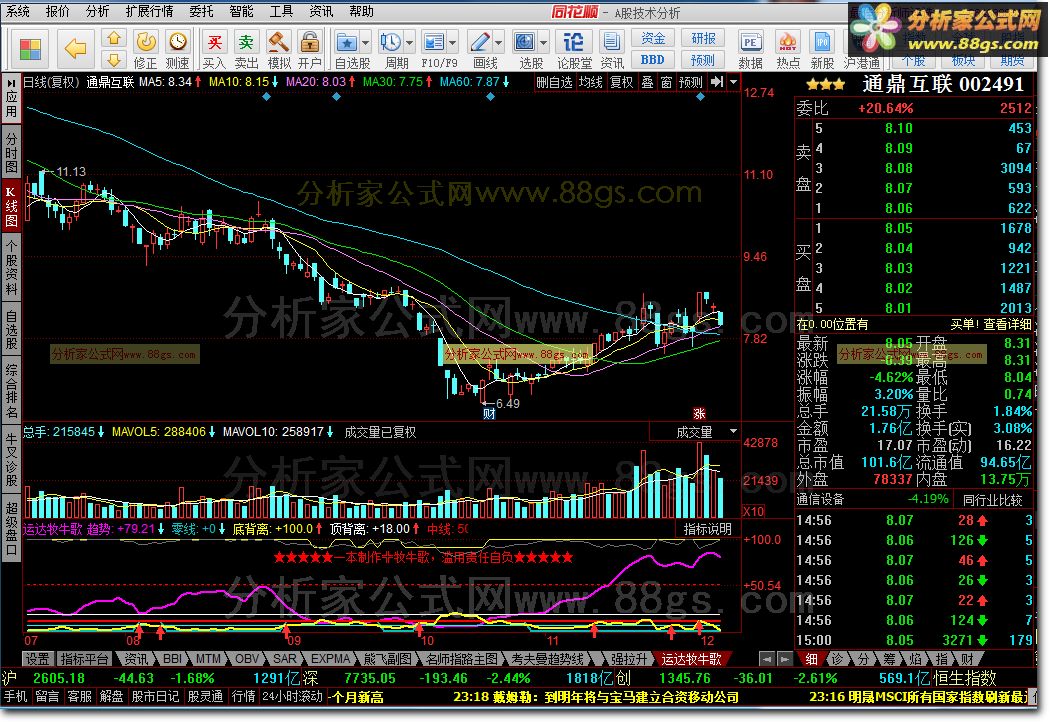Open the PE 数据 icon
The width and height of the screenshot is (1050, 722).
(x=751, y=42)
